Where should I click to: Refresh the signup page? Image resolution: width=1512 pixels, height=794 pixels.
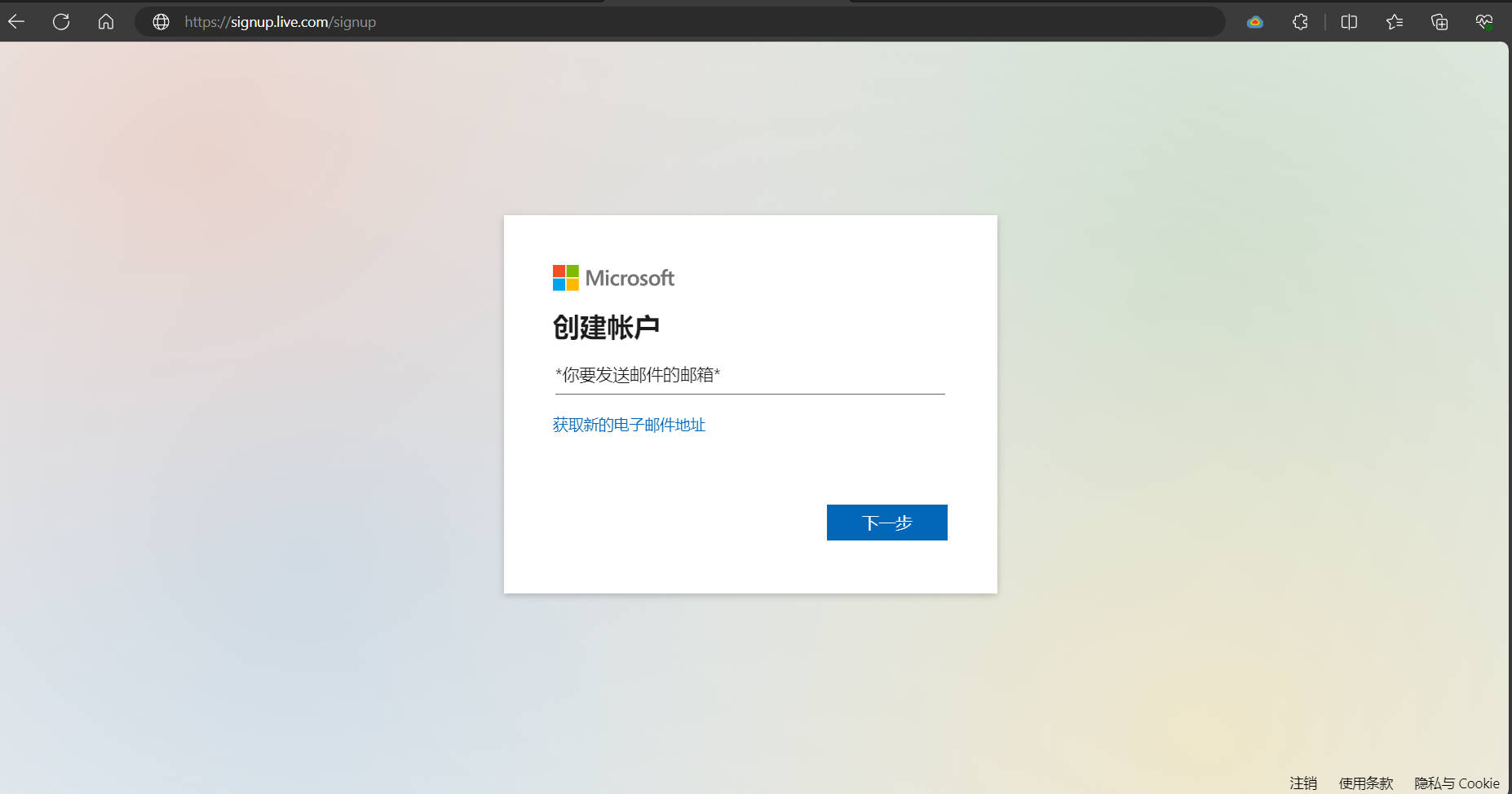coord(61,22)
